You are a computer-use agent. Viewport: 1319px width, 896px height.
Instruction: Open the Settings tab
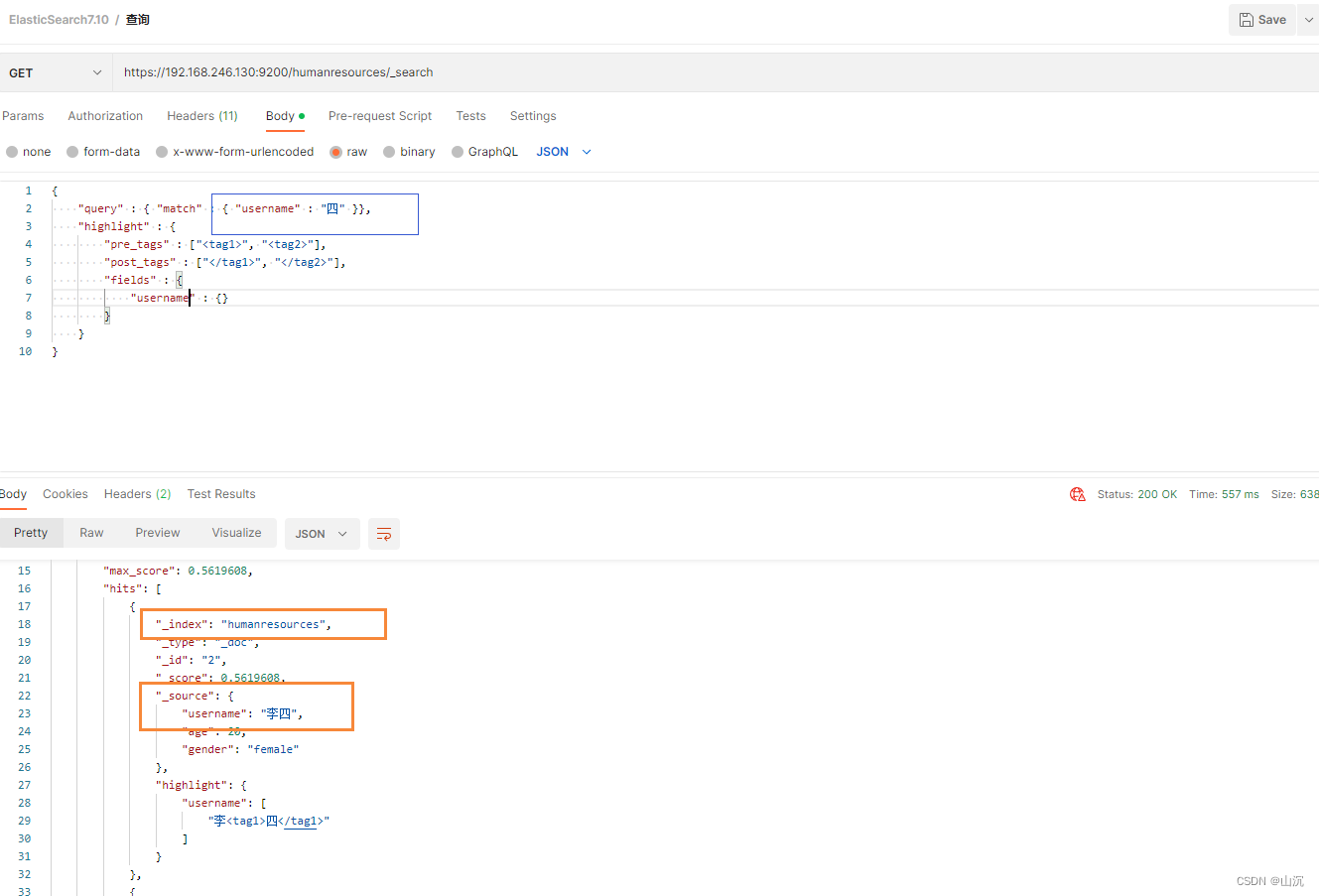533,116
